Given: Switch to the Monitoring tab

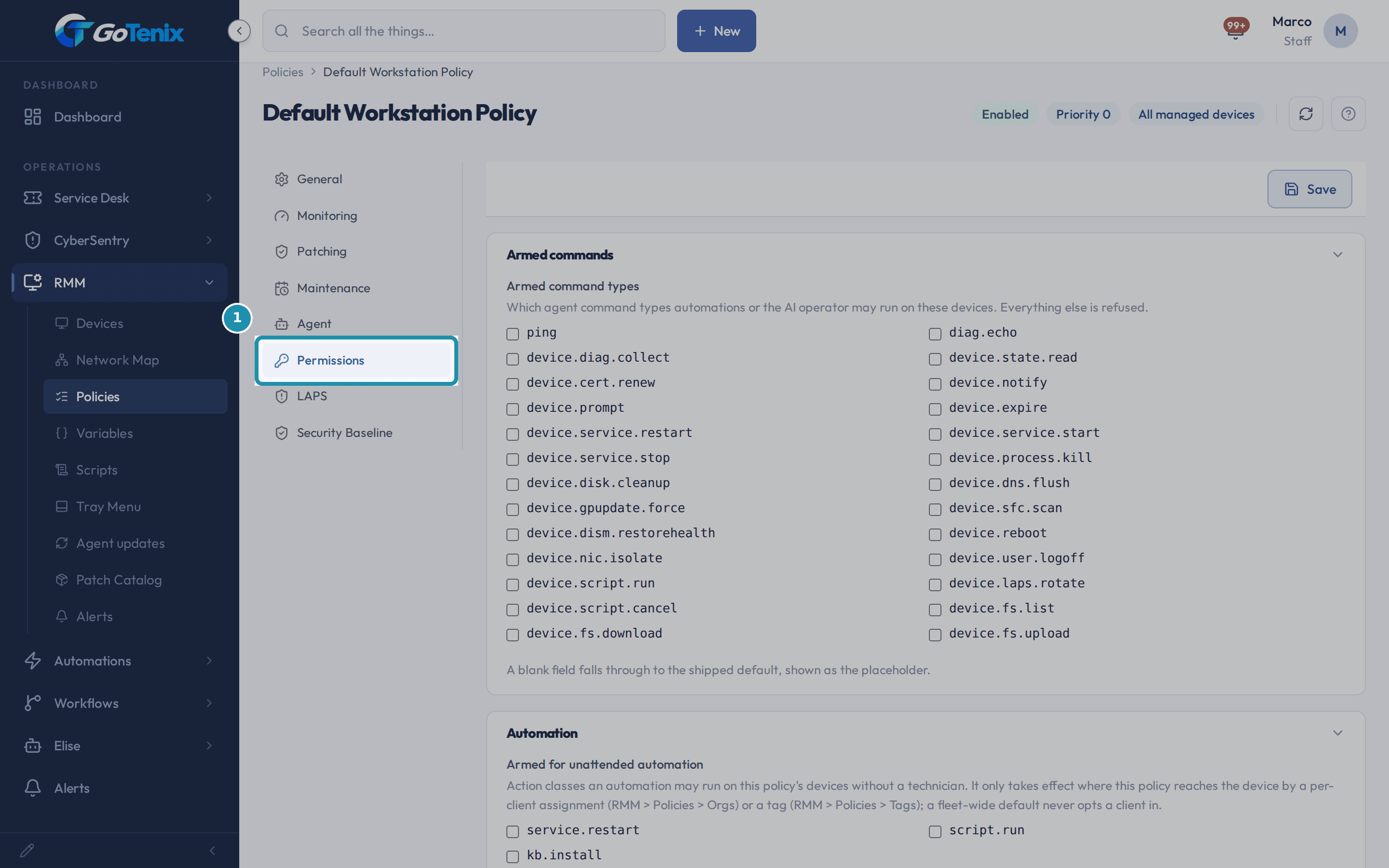Looking at the screenshot, I should coord(356,216).
